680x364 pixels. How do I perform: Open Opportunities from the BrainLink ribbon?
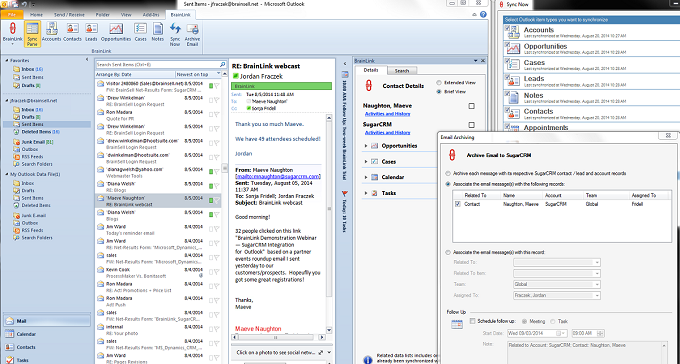(116, 33)
